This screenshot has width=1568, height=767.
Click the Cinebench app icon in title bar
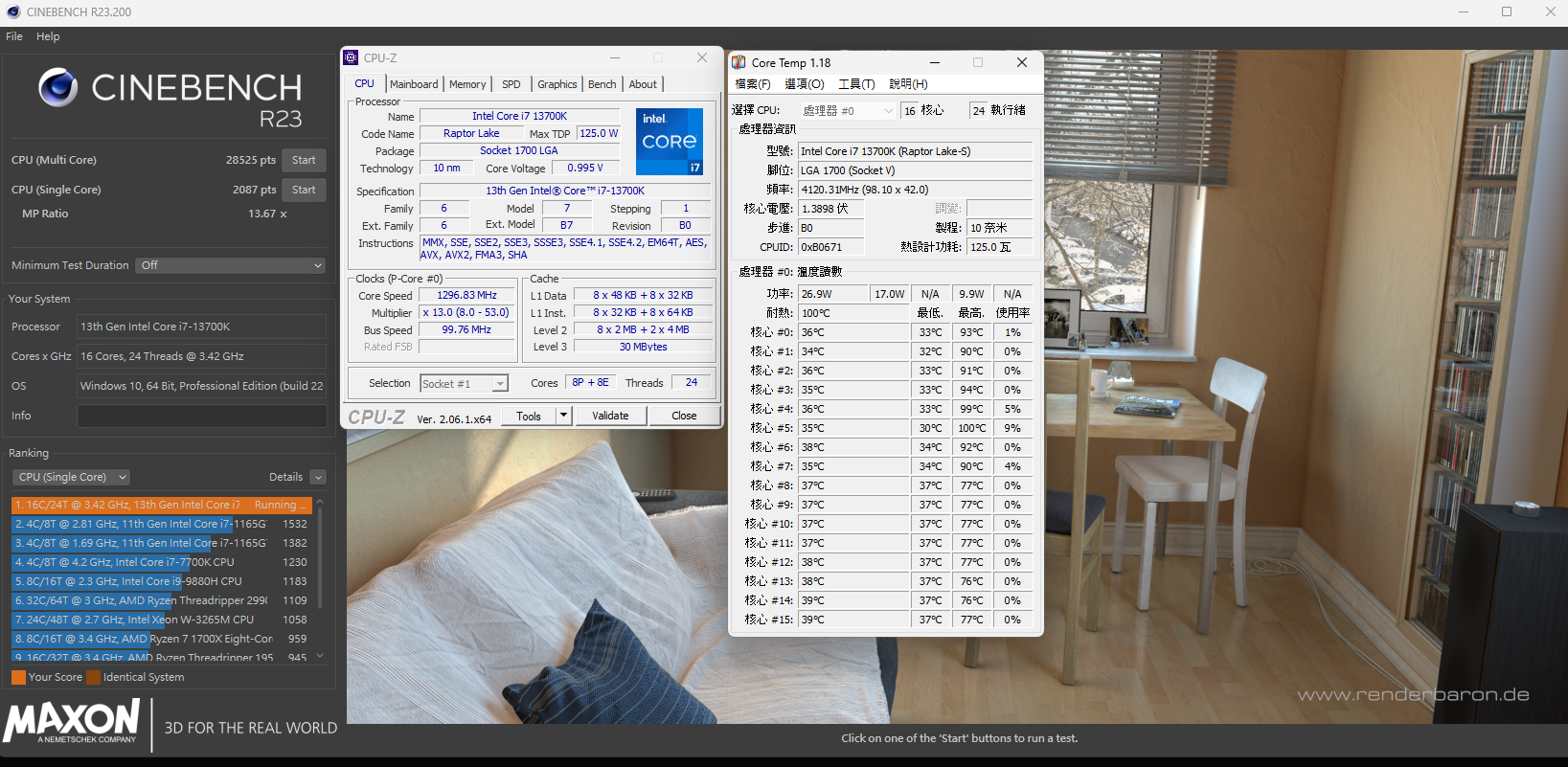pyautogui.click(x=13, y=11)
